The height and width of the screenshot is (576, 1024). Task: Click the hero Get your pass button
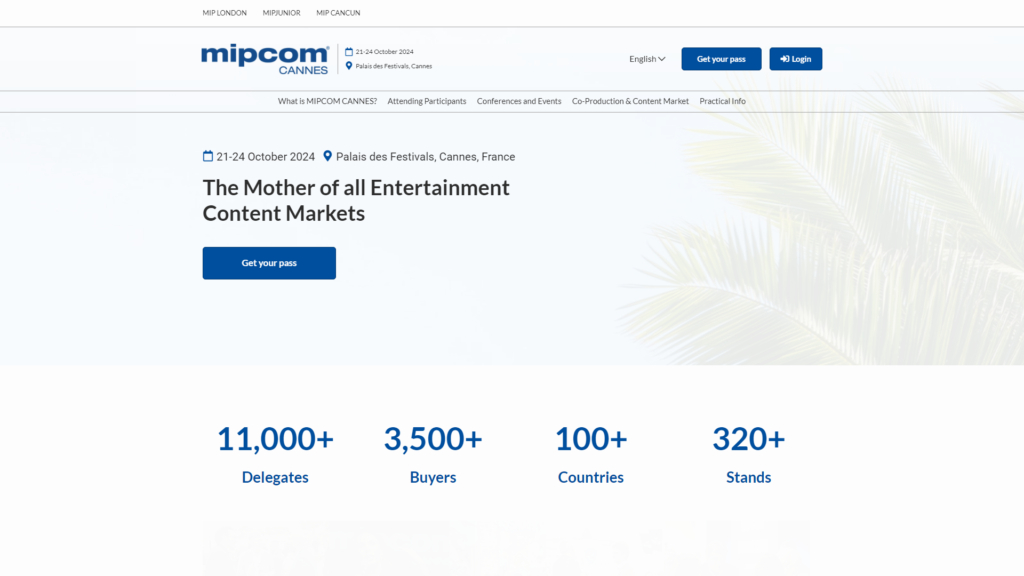269,263
